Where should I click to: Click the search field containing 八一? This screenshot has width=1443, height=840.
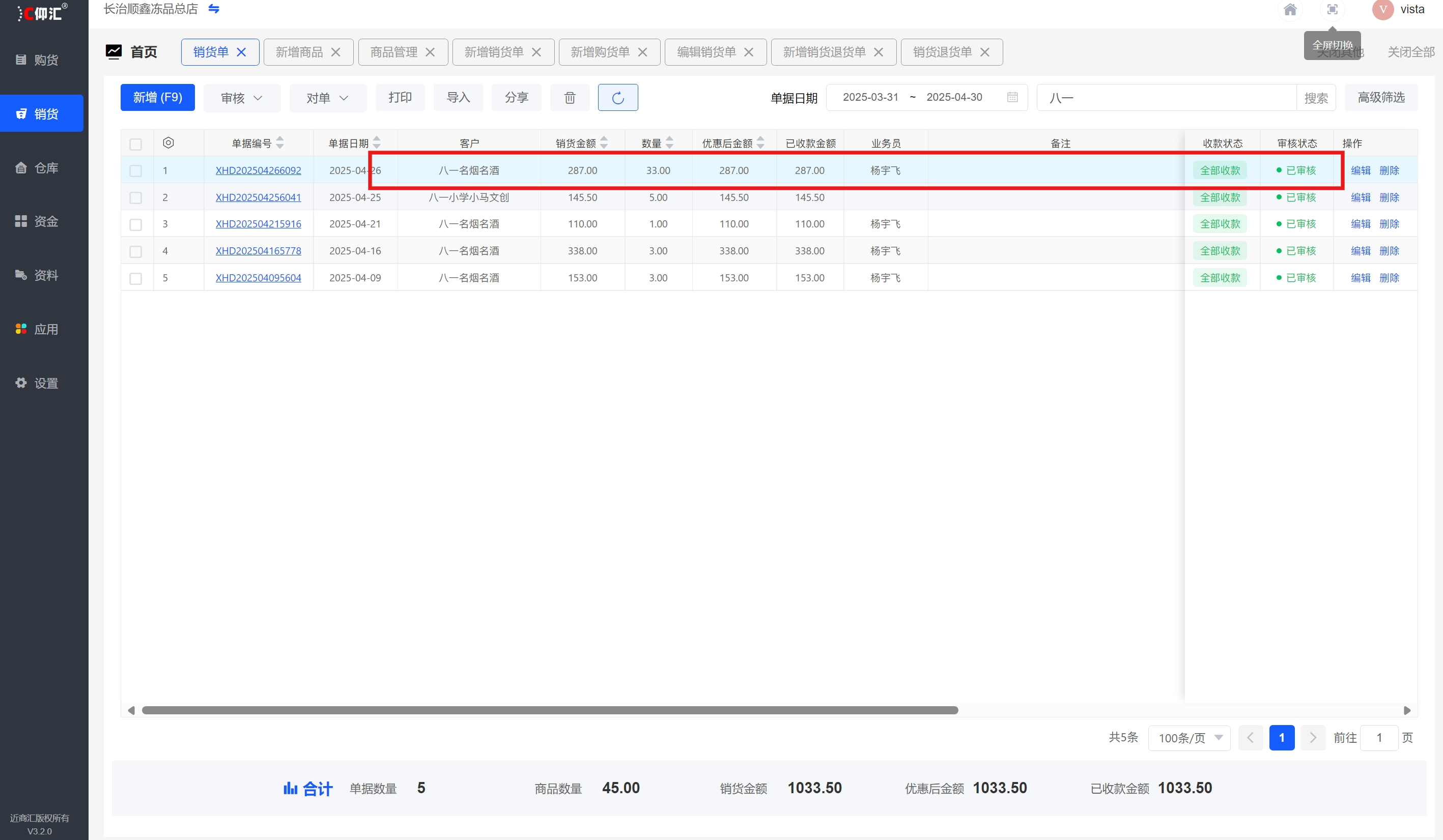coord(1167,98)
